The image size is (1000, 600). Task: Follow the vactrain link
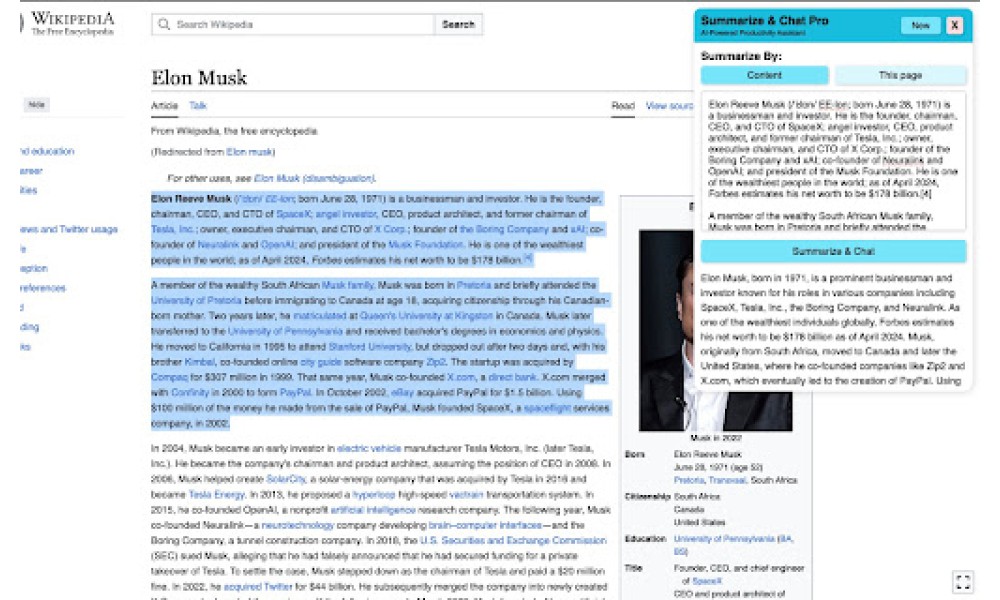coord(466,495)
